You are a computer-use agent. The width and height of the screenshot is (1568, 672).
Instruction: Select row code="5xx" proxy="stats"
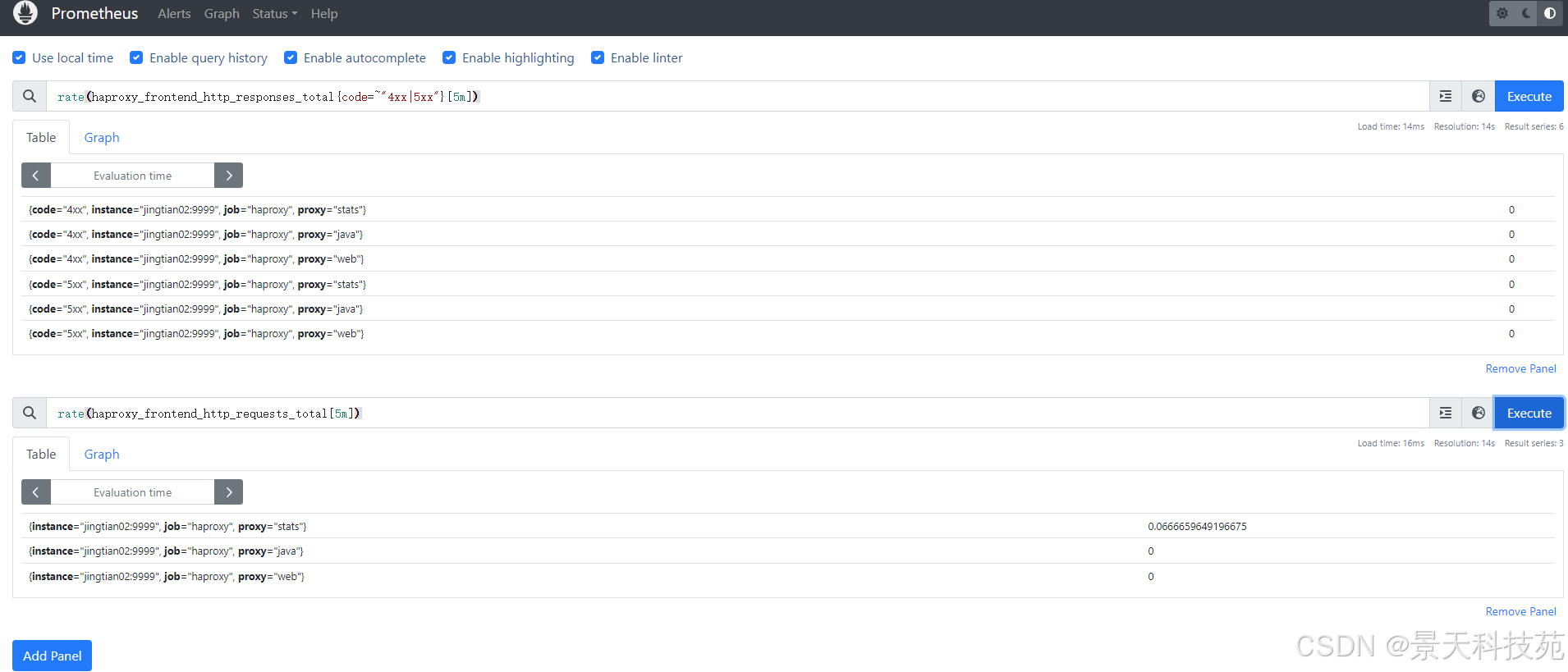click(788, 284)
